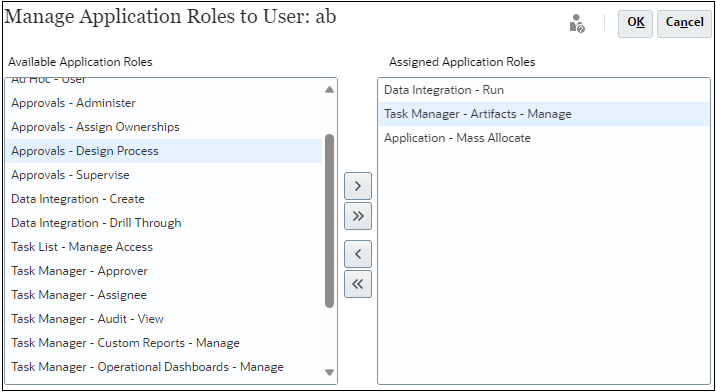This screenshot has width=717, height=392.
Task: Select Approvals - Assign Ownerships role
Action: (x=164, y=127)
